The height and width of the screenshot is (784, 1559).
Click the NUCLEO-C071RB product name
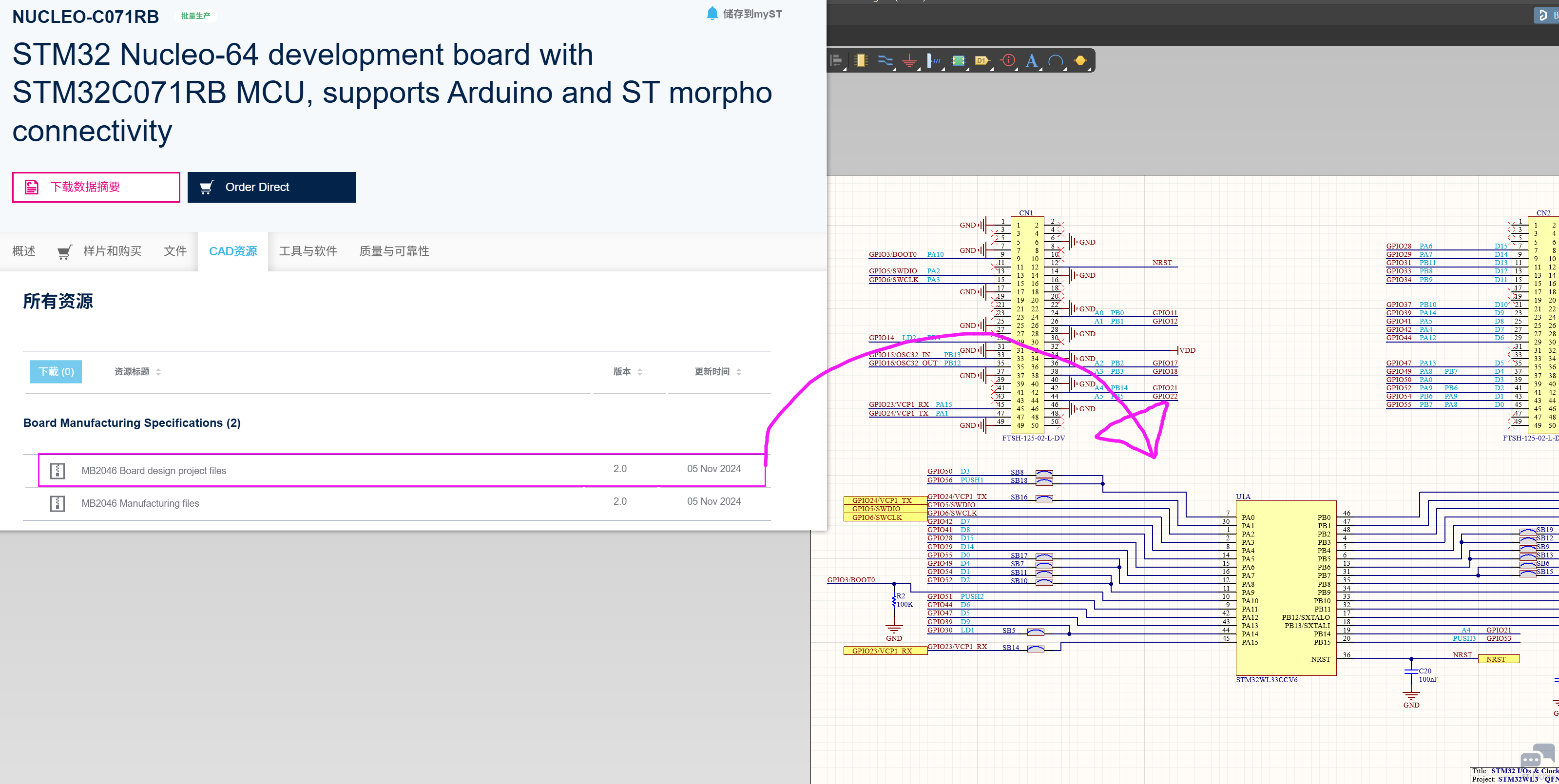tap(85, 17)
